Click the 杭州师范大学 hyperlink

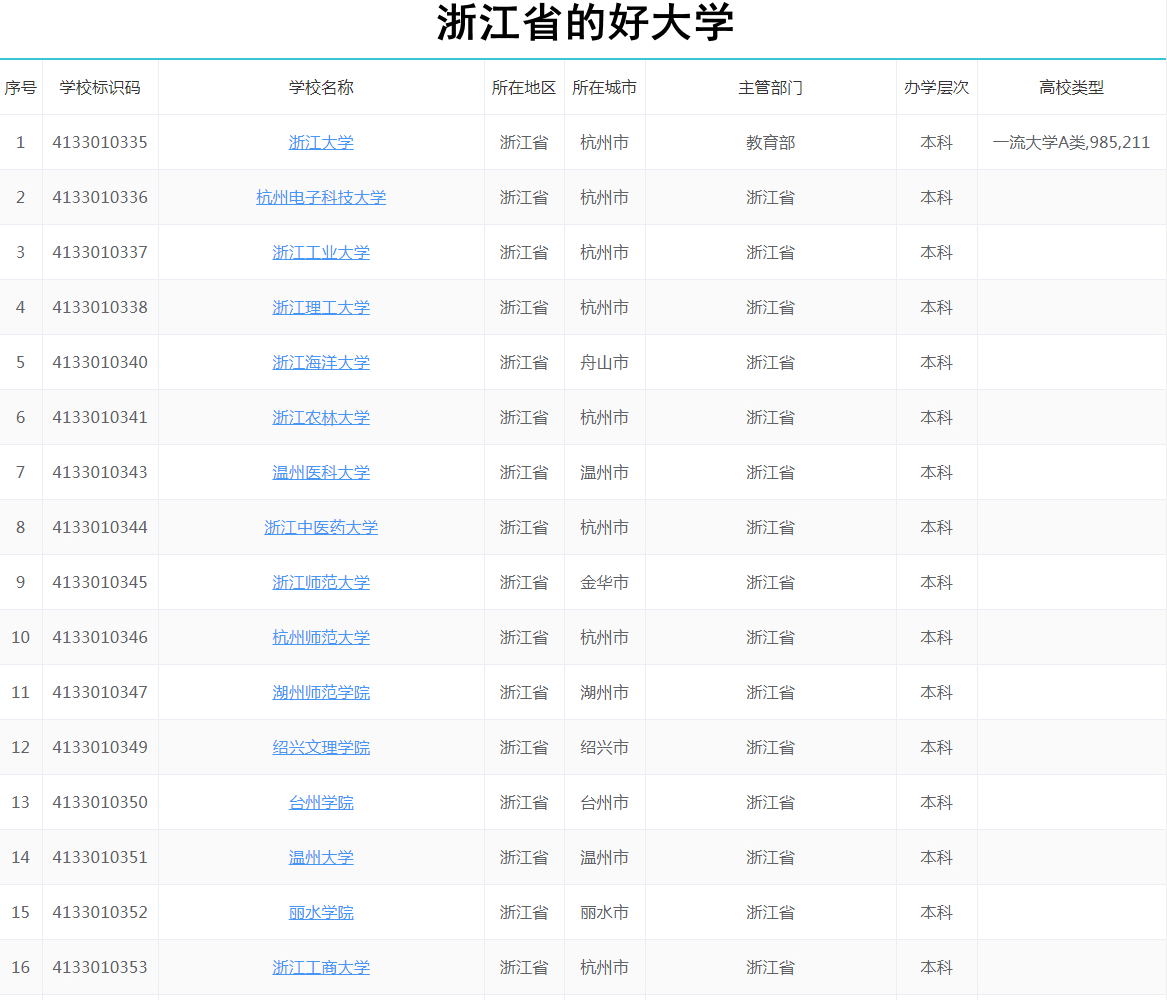pyautogui.click(x=320, y=637)
